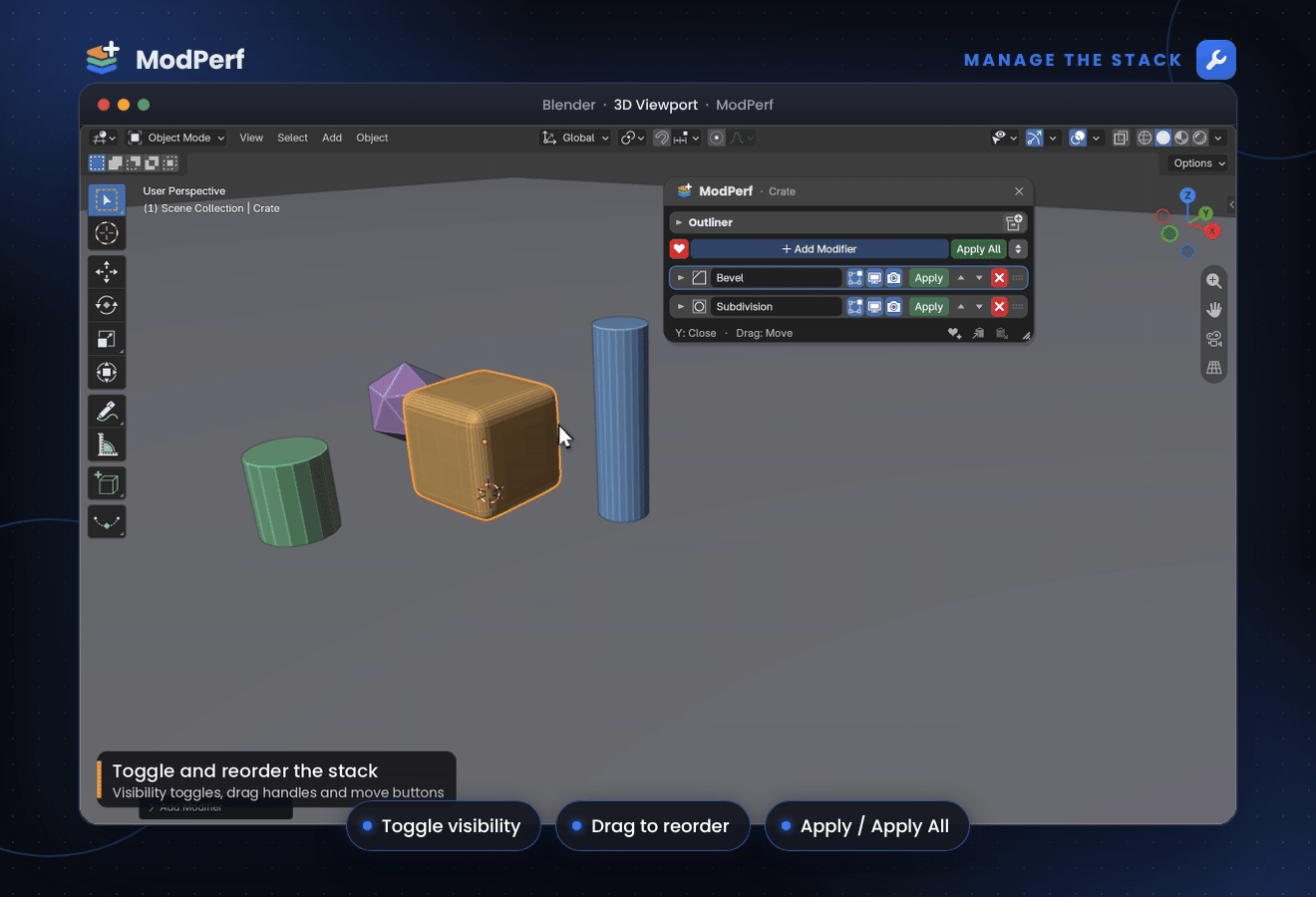Screen dimensions: 1316x897
Task: Expand the Bevel modifier row
Action: 681,278
